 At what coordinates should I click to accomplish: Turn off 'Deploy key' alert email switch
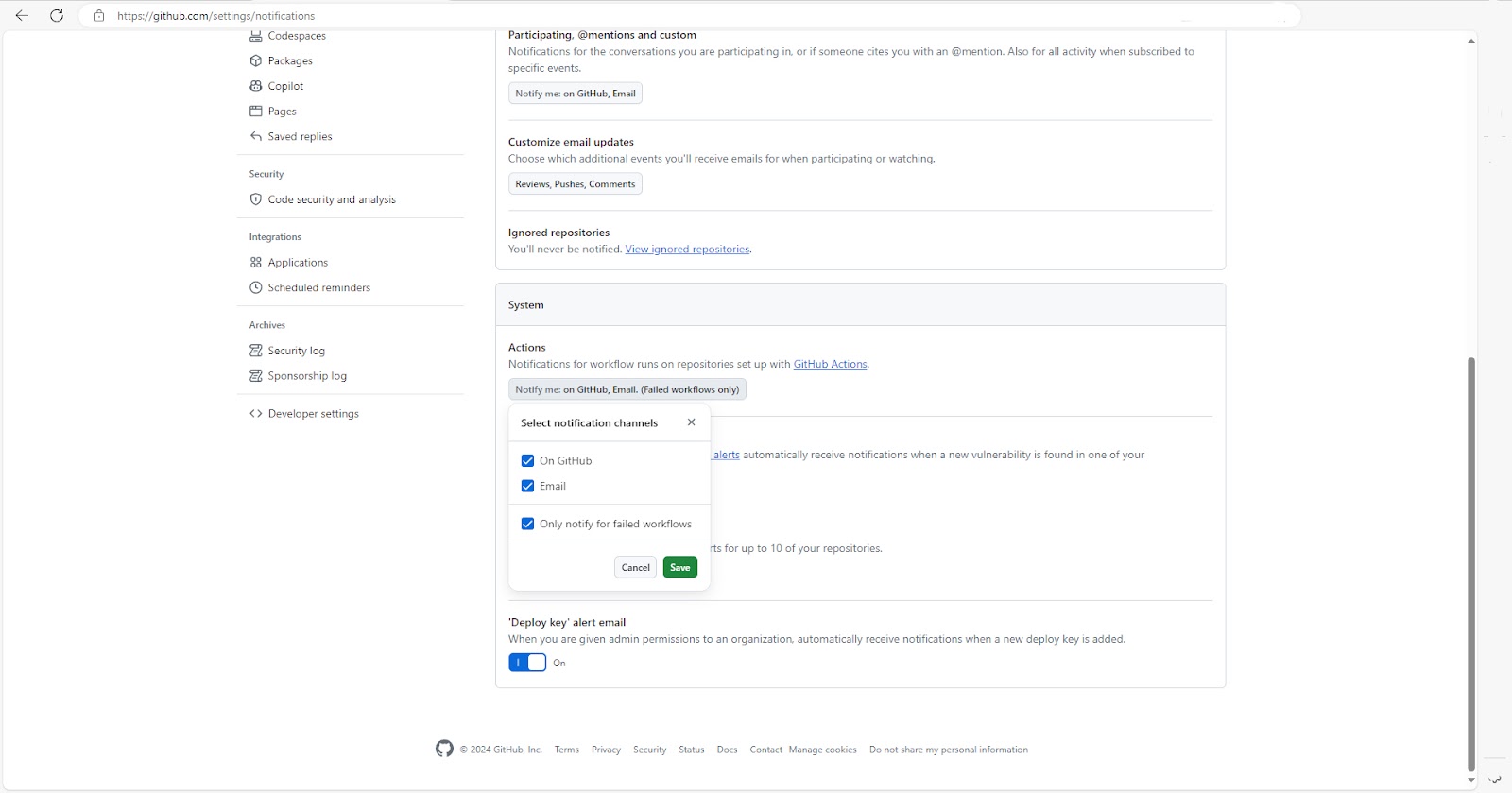click(527, 663)
